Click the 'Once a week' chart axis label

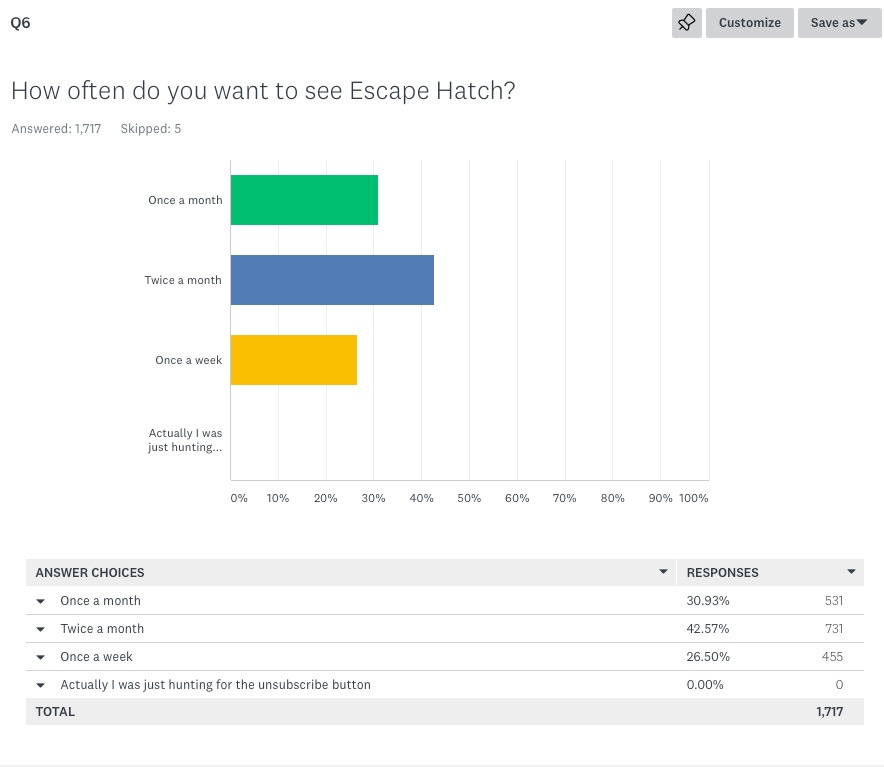pyautogui.click(x=188, y=360)
